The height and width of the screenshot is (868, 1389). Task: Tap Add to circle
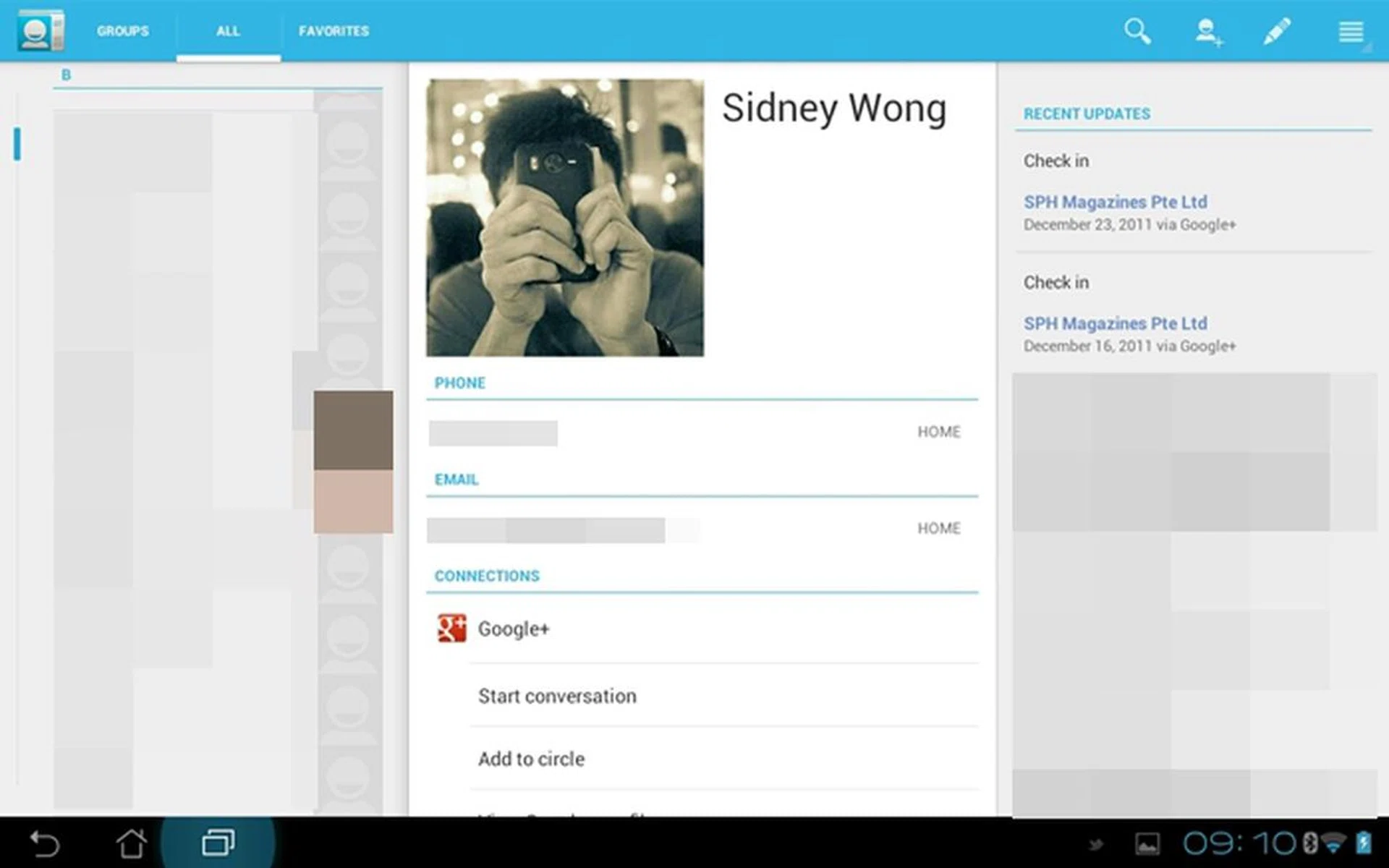point(531,759)
